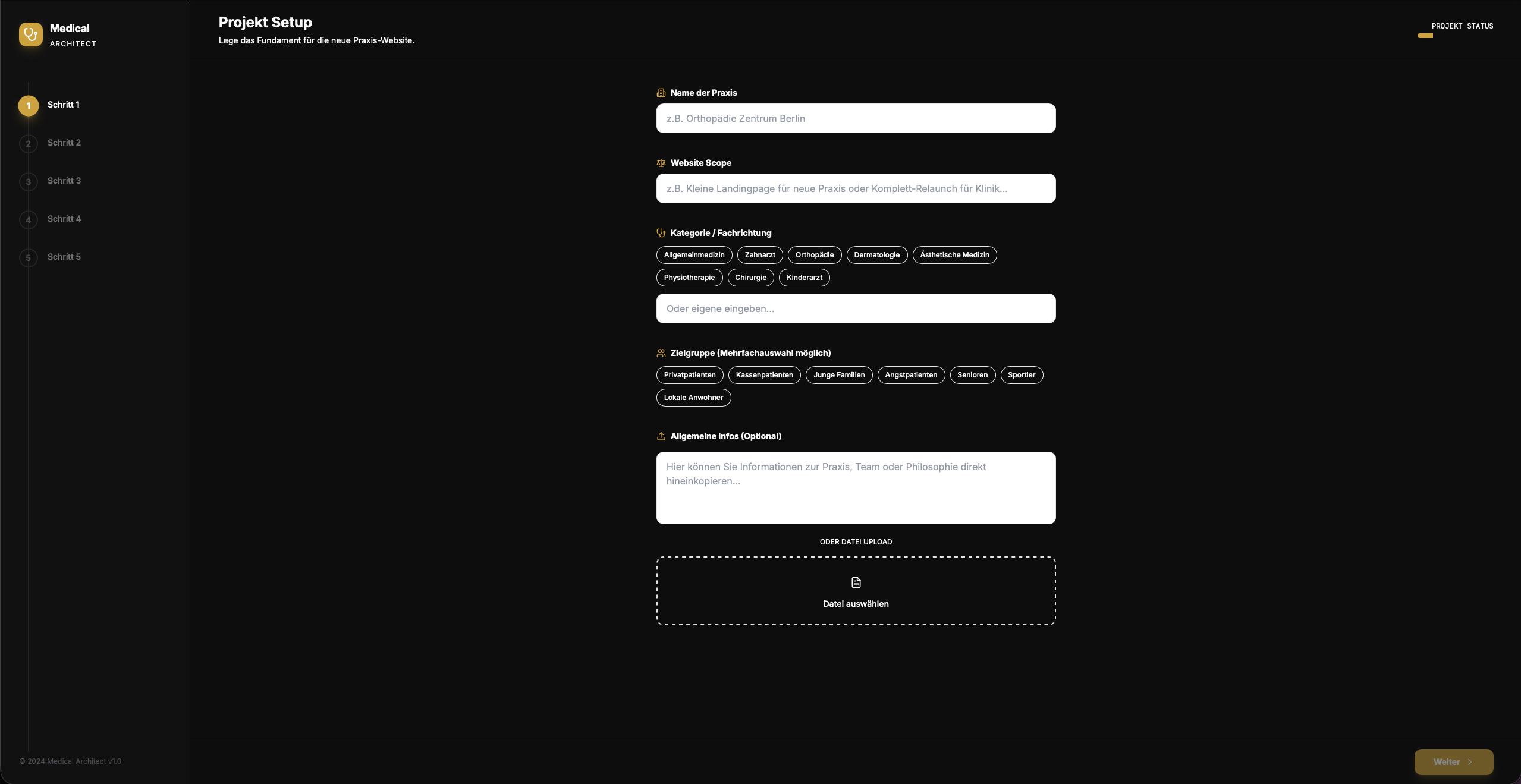Toggle the Lokale Anwohner chip
1521x784 pixels.
point(693,398)
